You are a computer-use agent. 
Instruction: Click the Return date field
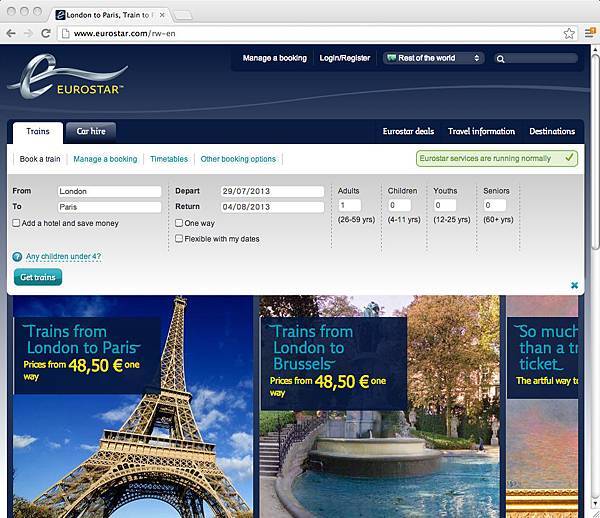coord(272,207)
